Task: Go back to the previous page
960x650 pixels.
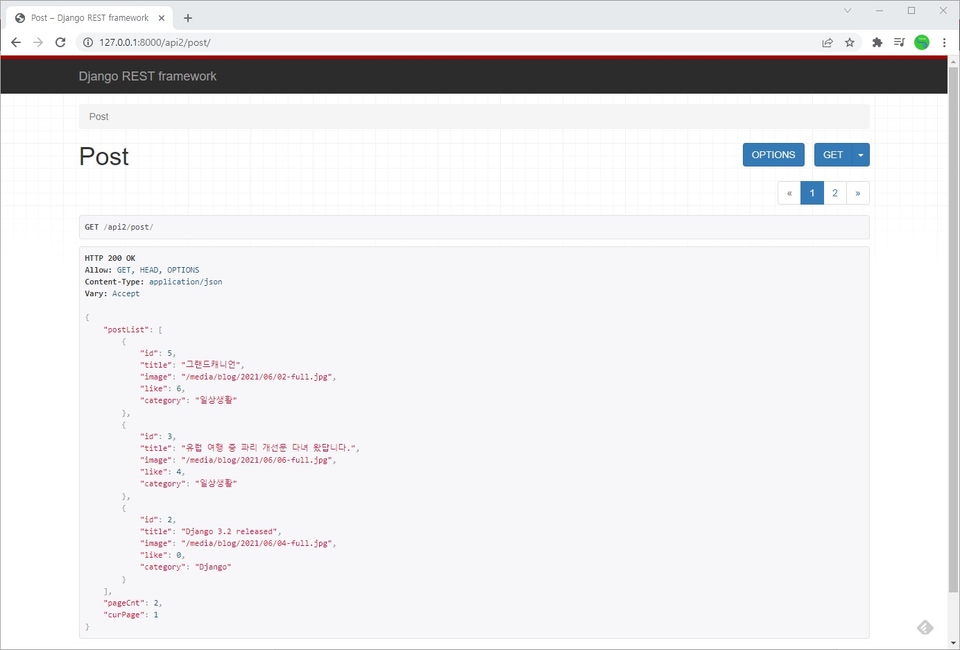Action: tap(16, 42)
